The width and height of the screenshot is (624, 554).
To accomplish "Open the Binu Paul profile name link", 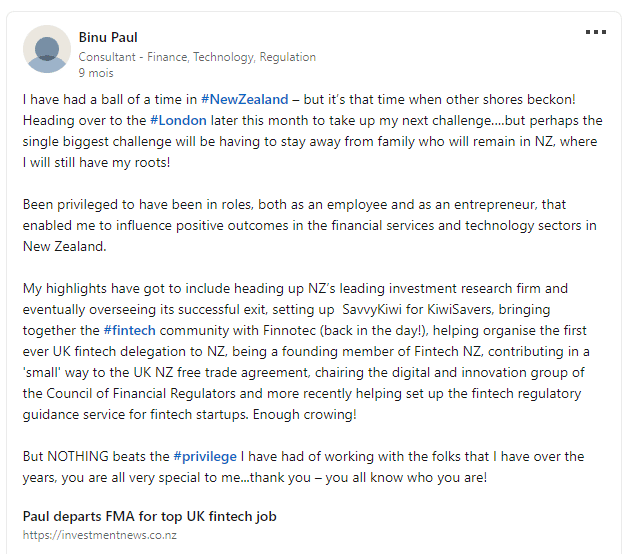I will pyautogui.click(x=108, y=37).
